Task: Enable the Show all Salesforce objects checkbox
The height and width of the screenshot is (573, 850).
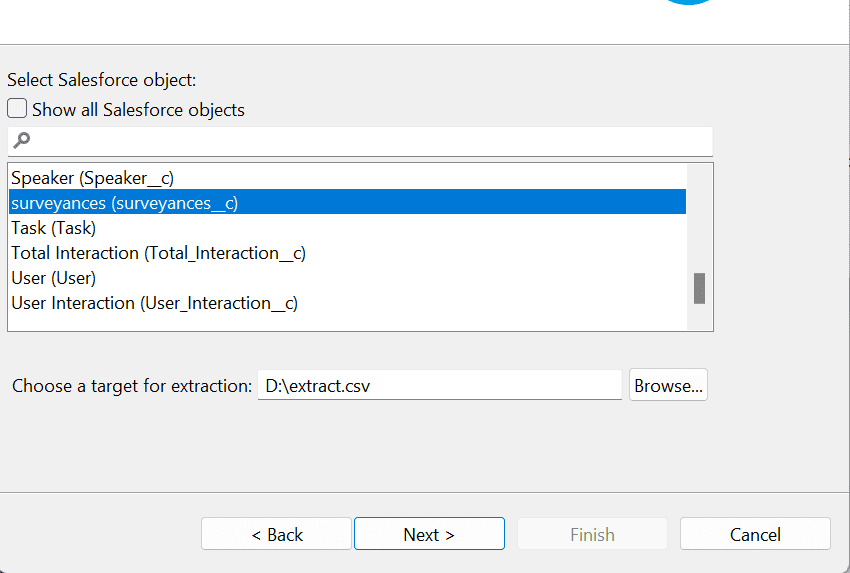Action: (x=18, y=109)
